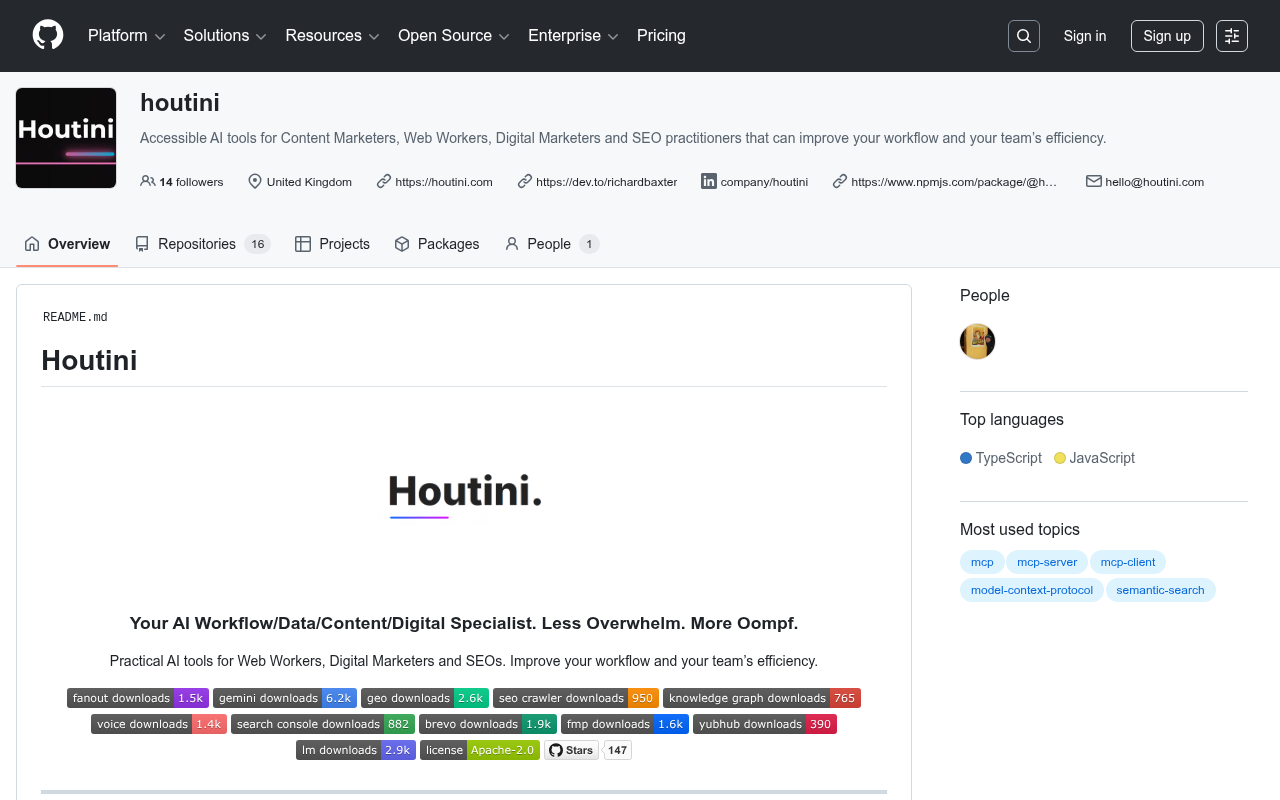
Task: Click the grid icon beside Projects
Action: [302, 243]
